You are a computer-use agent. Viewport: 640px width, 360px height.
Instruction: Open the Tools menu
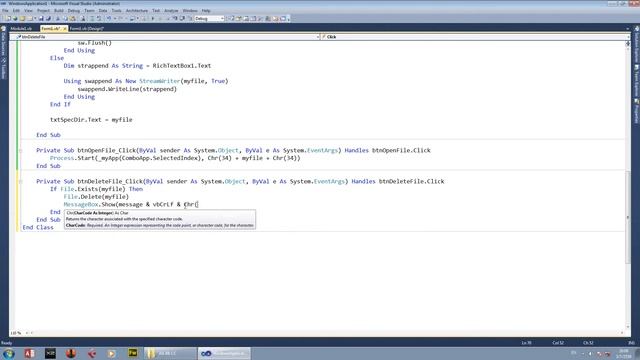(x=117, y=11)
